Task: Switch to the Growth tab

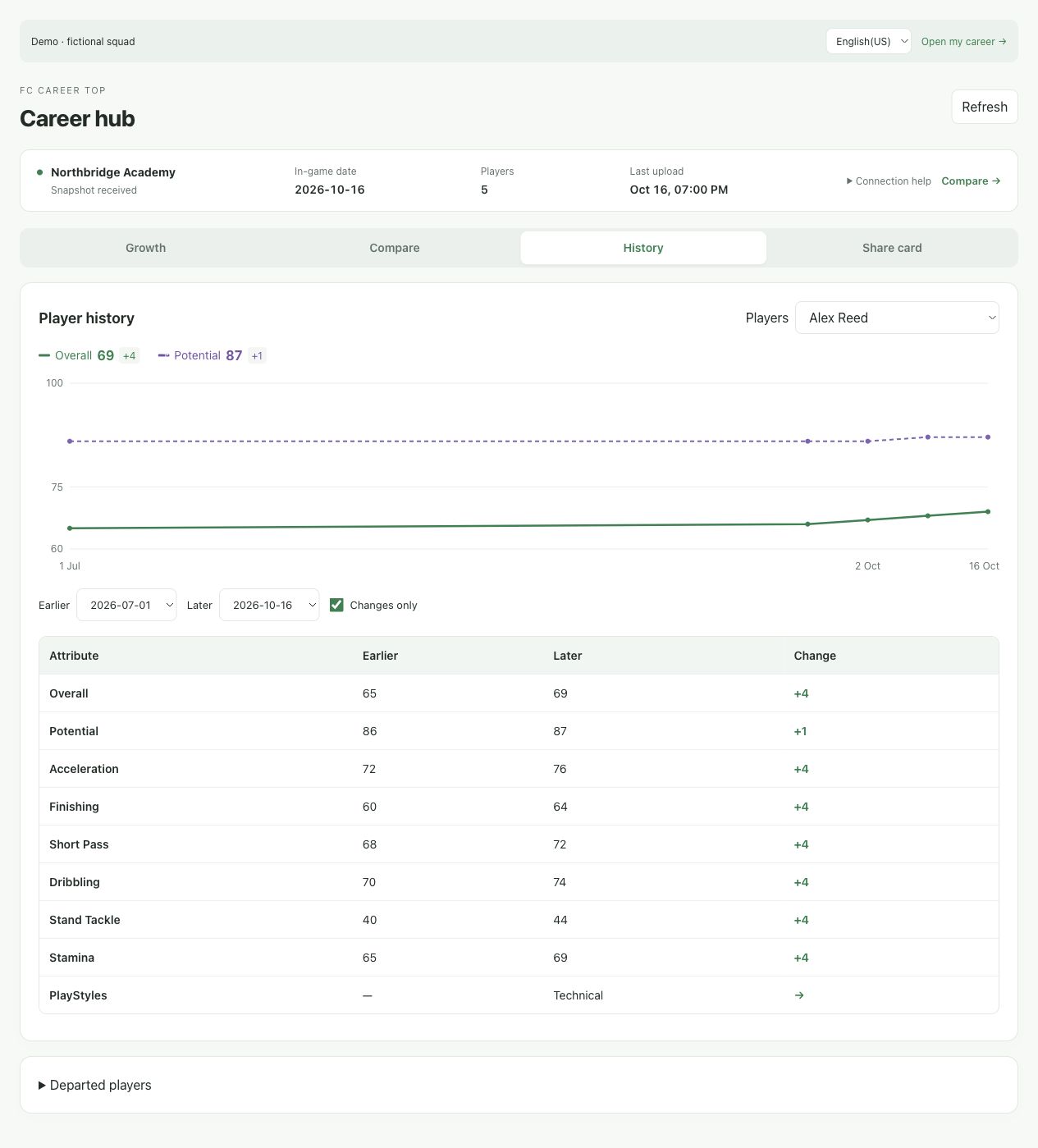Action: click(146, 248)
